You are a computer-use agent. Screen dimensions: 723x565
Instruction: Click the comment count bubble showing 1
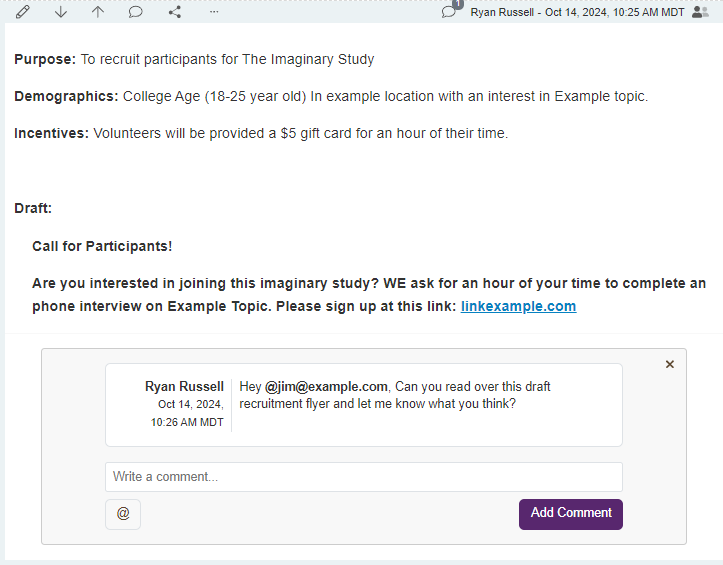(450, 10)
